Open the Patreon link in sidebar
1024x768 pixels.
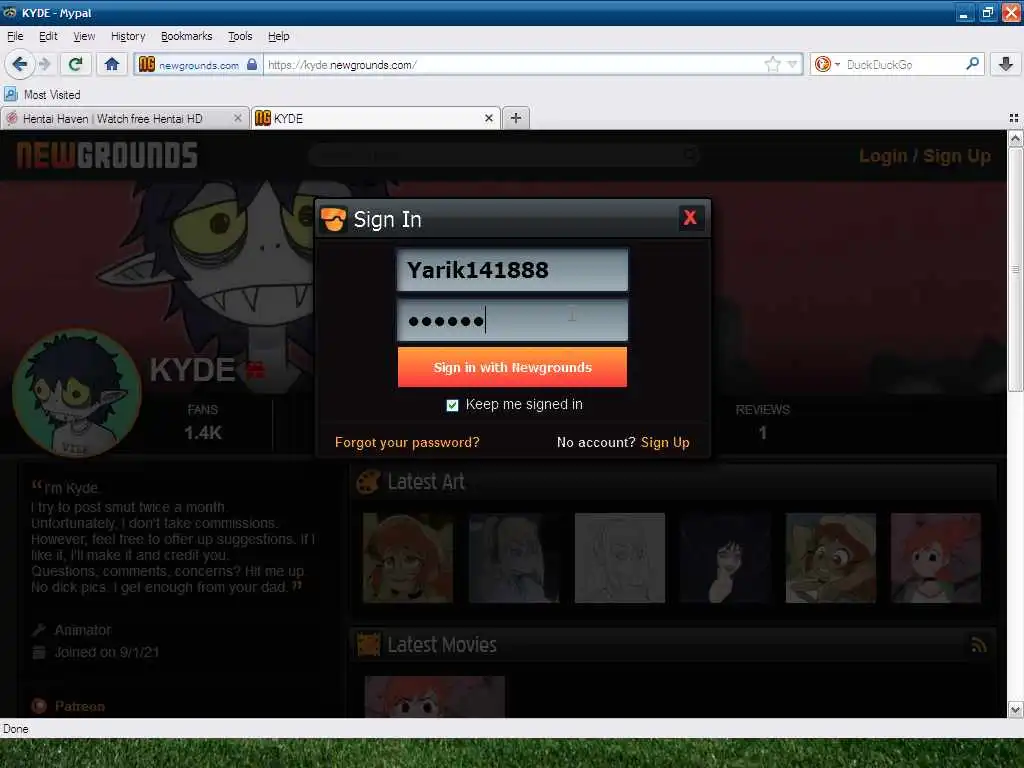click(x=80, y=706)
